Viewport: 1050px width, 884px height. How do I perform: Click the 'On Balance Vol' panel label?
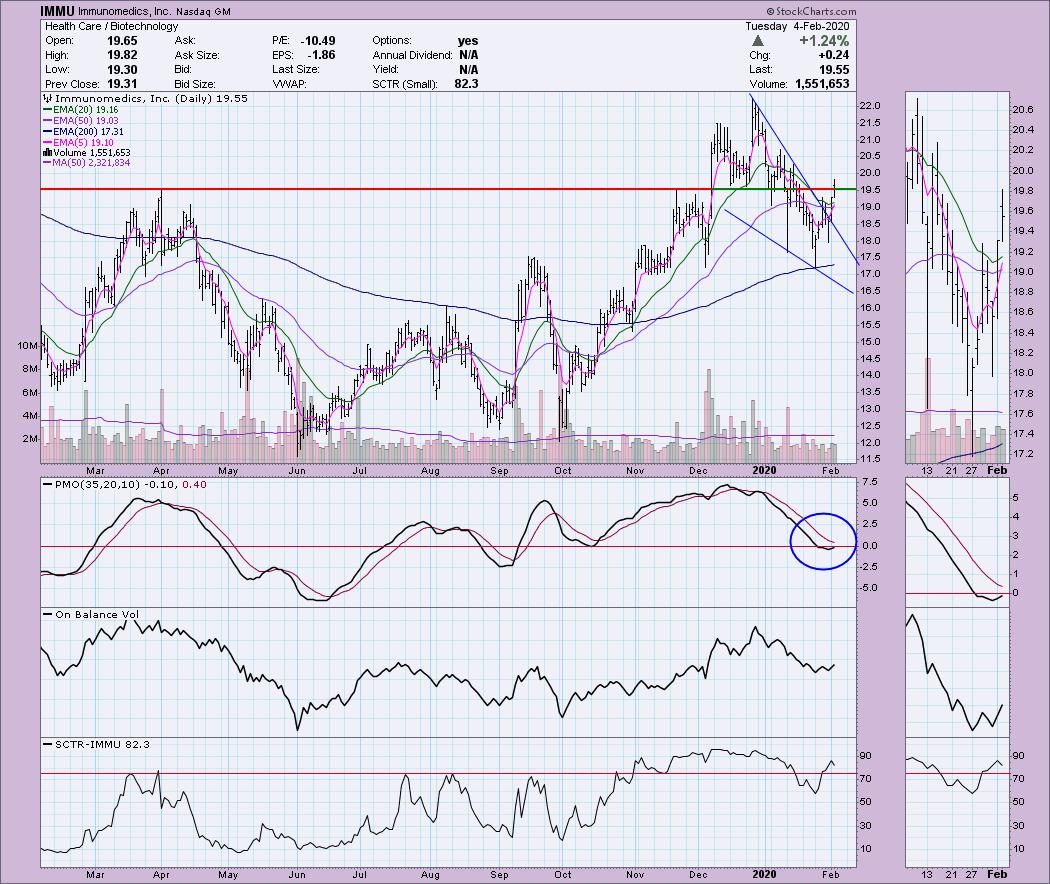(96, 614)
